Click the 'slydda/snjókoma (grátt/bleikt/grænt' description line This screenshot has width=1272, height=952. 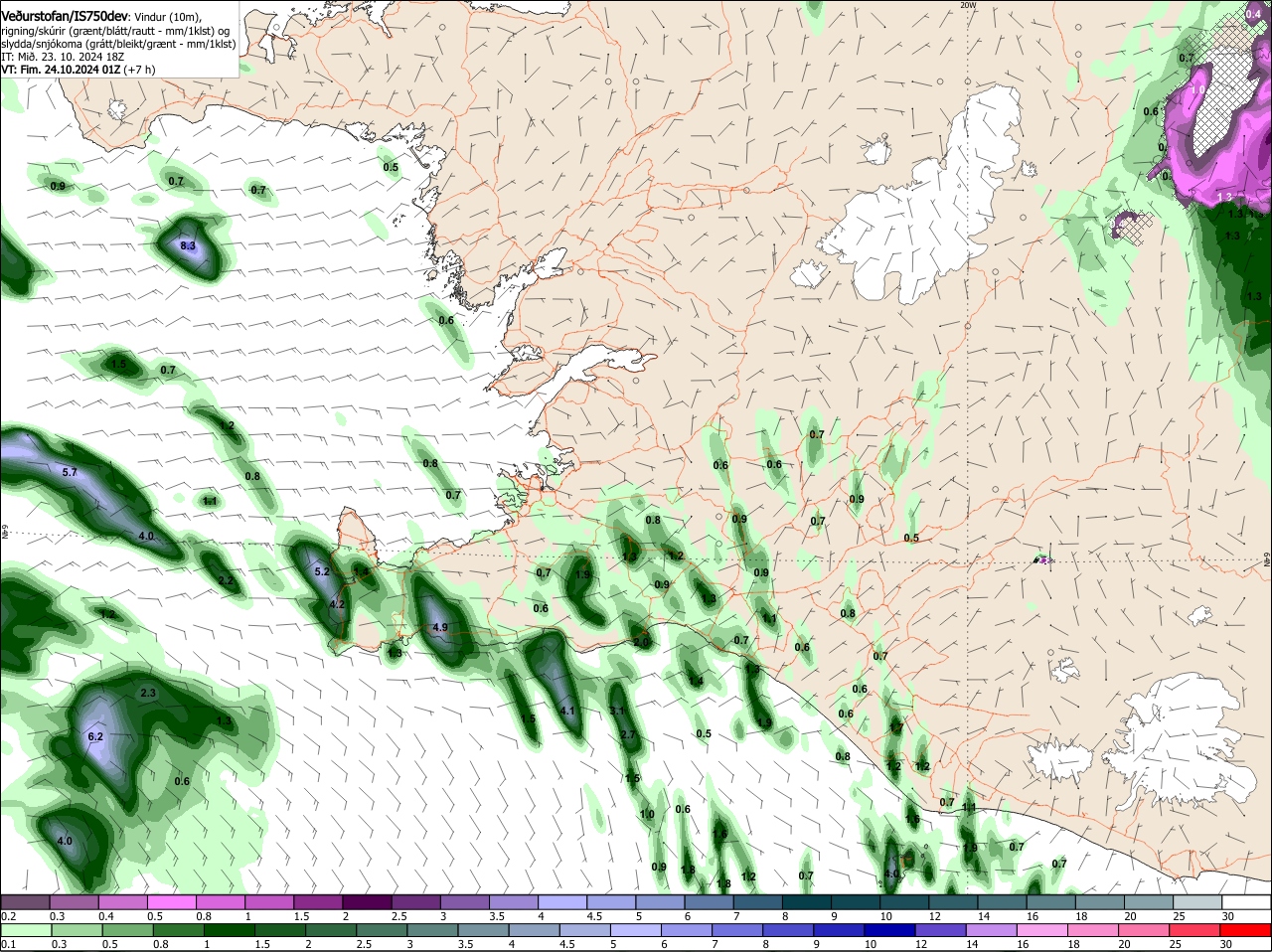118,44
